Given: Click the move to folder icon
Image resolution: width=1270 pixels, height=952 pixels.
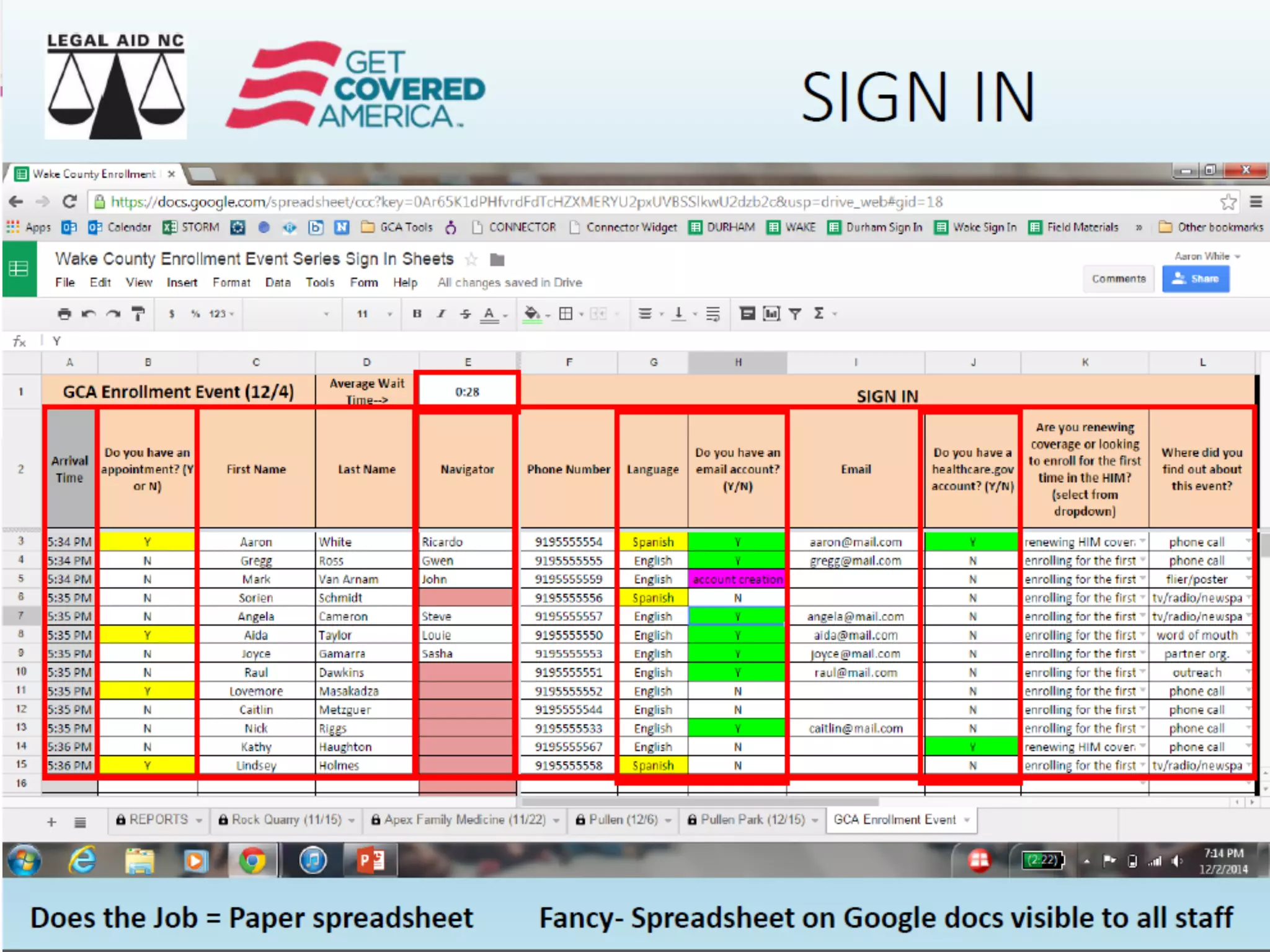Looking at the screenshot, I should [497, 260].
